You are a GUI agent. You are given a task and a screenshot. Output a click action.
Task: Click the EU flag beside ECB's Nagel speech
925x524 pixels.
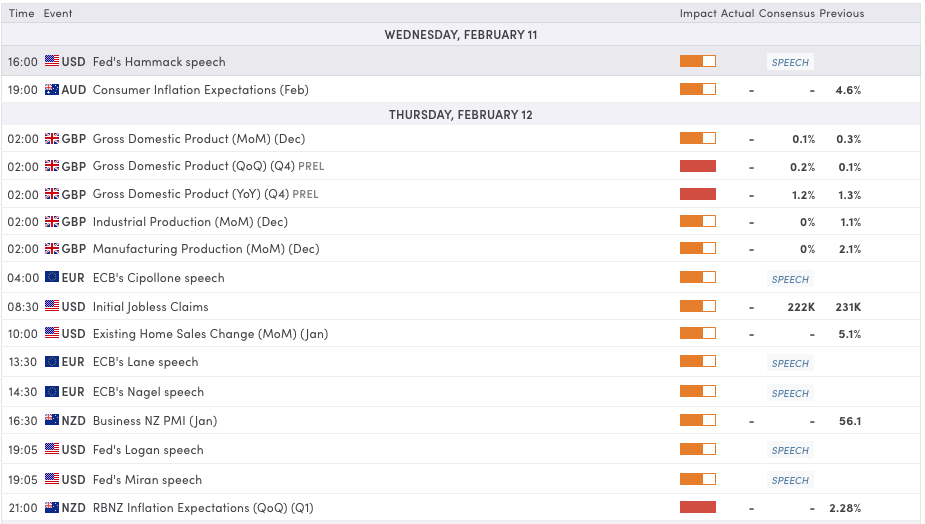pyautogui.click(x=52, y=392)
